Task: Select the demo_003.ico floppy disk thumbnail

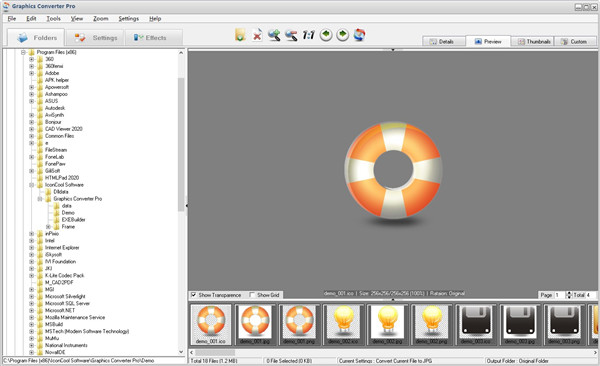Action: (x=476, y=325)
